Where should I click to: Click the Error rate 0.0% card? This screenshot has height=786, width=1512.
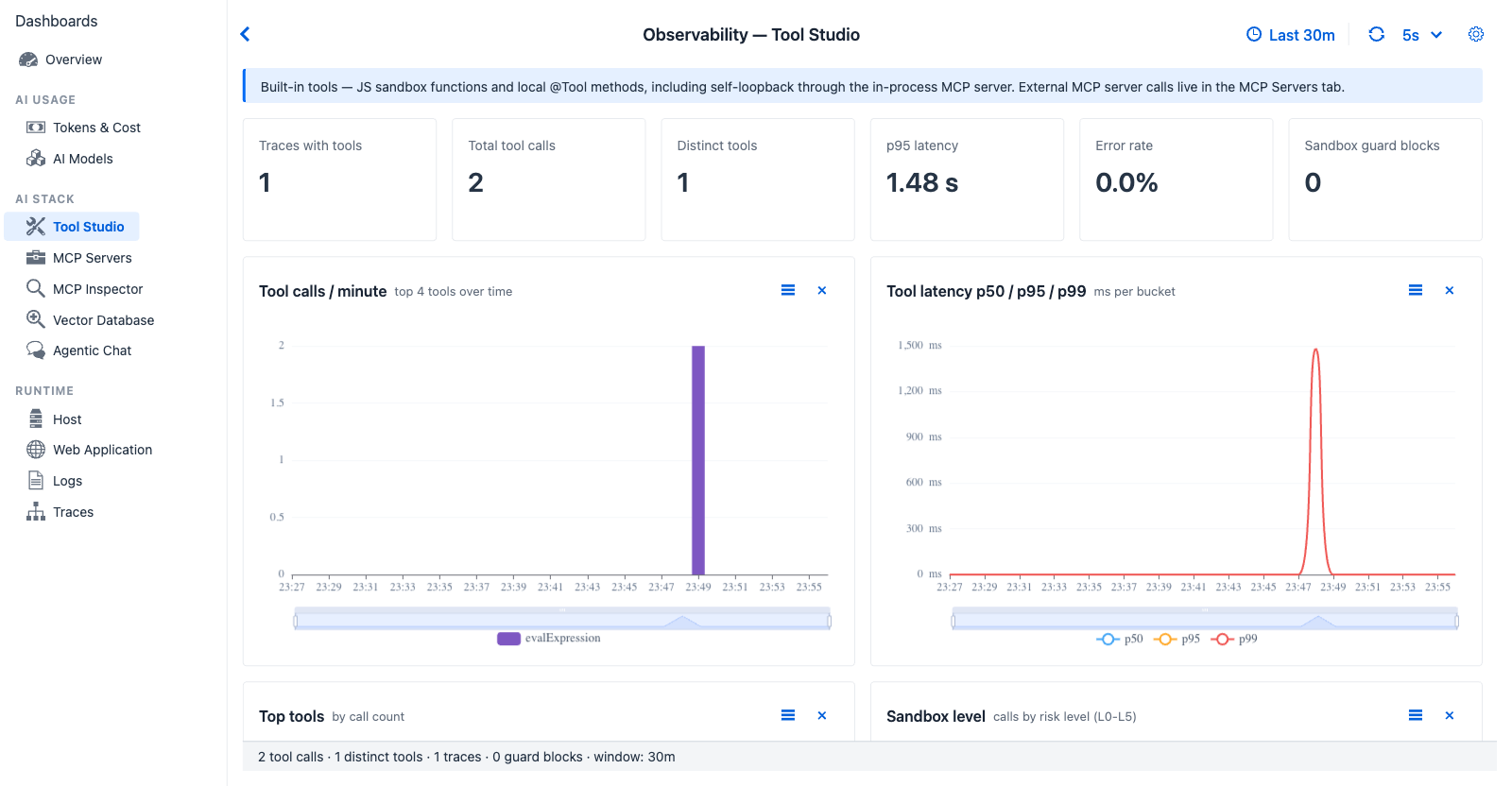point(1177,179)
